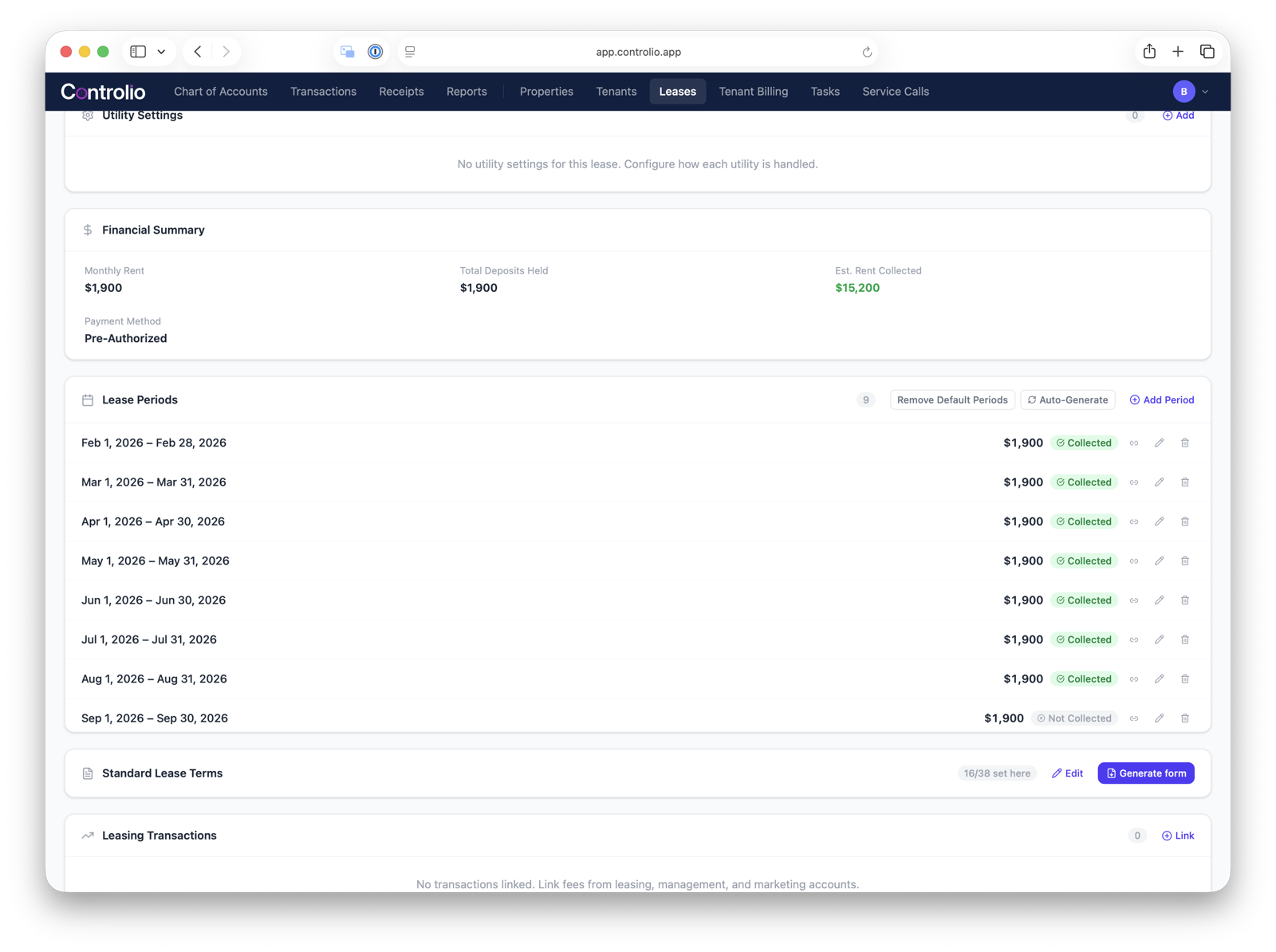This screenshot has width=1276, height=952.
Task: Edit the Sep 1, 2026 lease period
Action: (1160, 718)
